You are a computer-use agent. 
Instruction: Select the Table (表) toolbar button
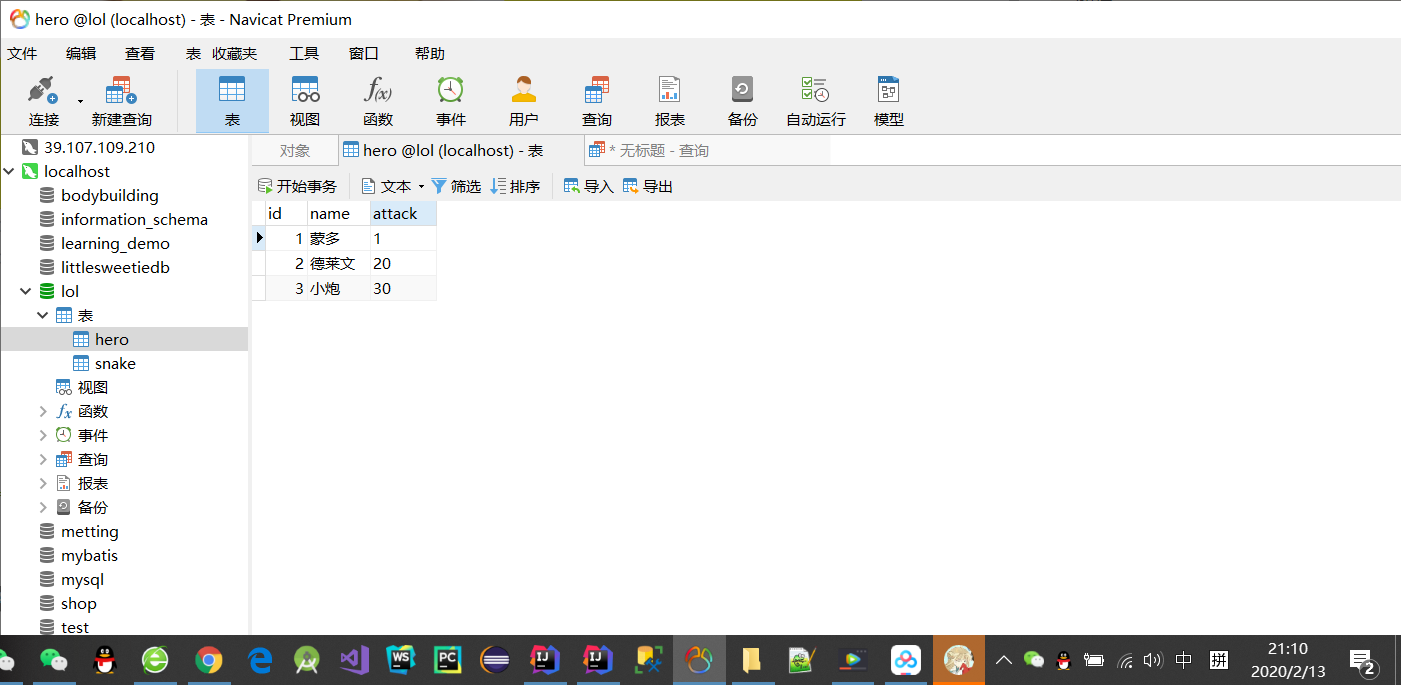point(232,101)
